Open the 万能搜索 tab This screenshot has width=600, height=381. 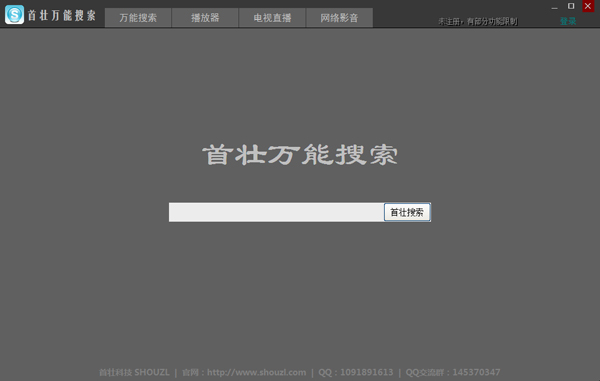pos(138,18)
